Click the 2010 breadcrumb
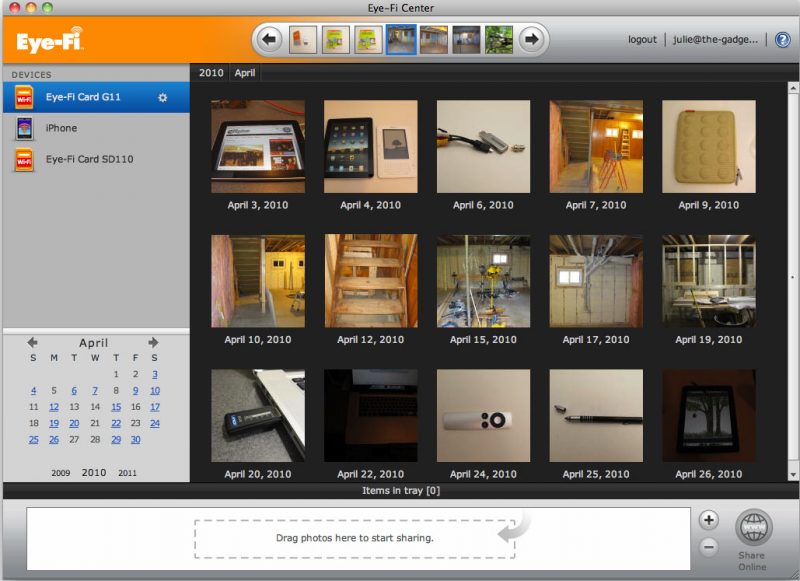 pos(210,73)
